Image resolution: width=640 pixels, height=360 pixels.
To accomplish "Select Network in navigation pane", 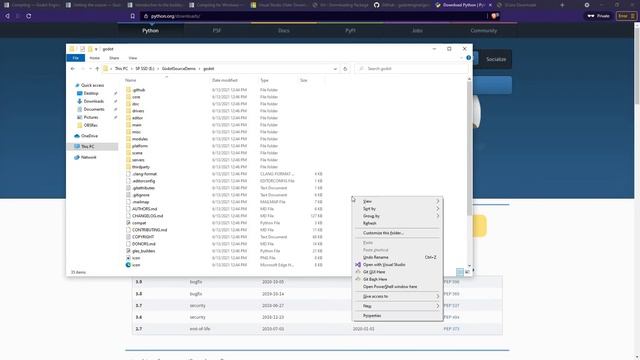I will coord(88,157).
